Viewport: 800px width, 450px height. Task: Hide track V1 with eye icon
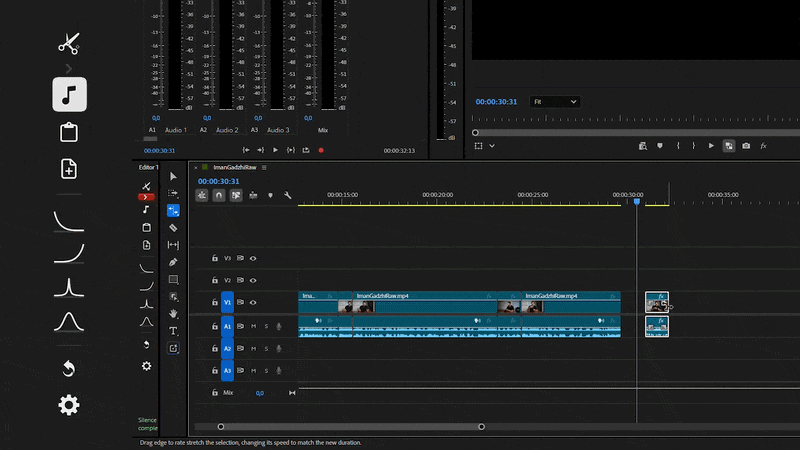click(x=253, y=303)
